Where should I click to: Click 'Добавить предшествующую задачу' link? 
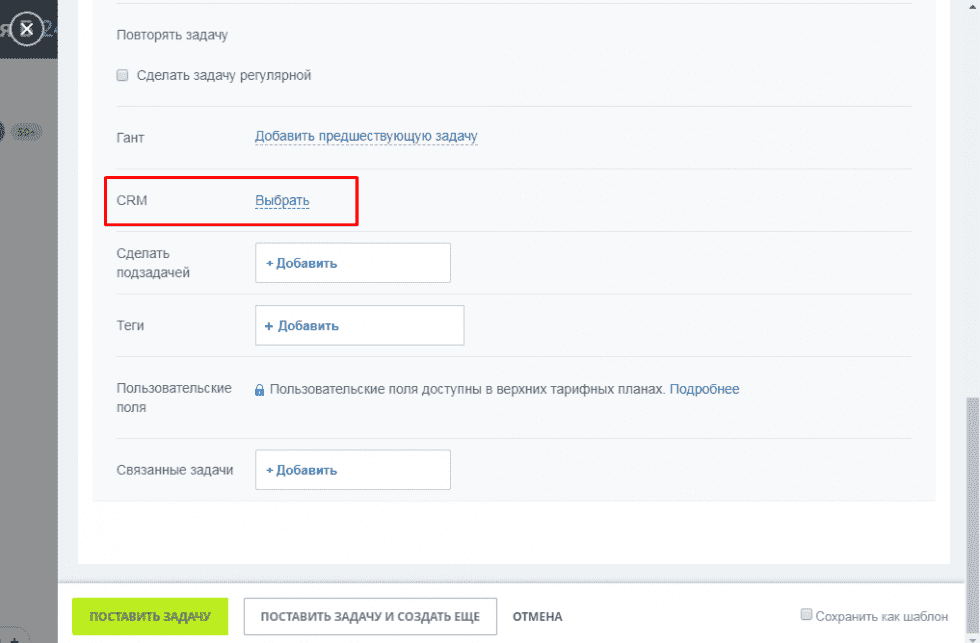point(366,136)
